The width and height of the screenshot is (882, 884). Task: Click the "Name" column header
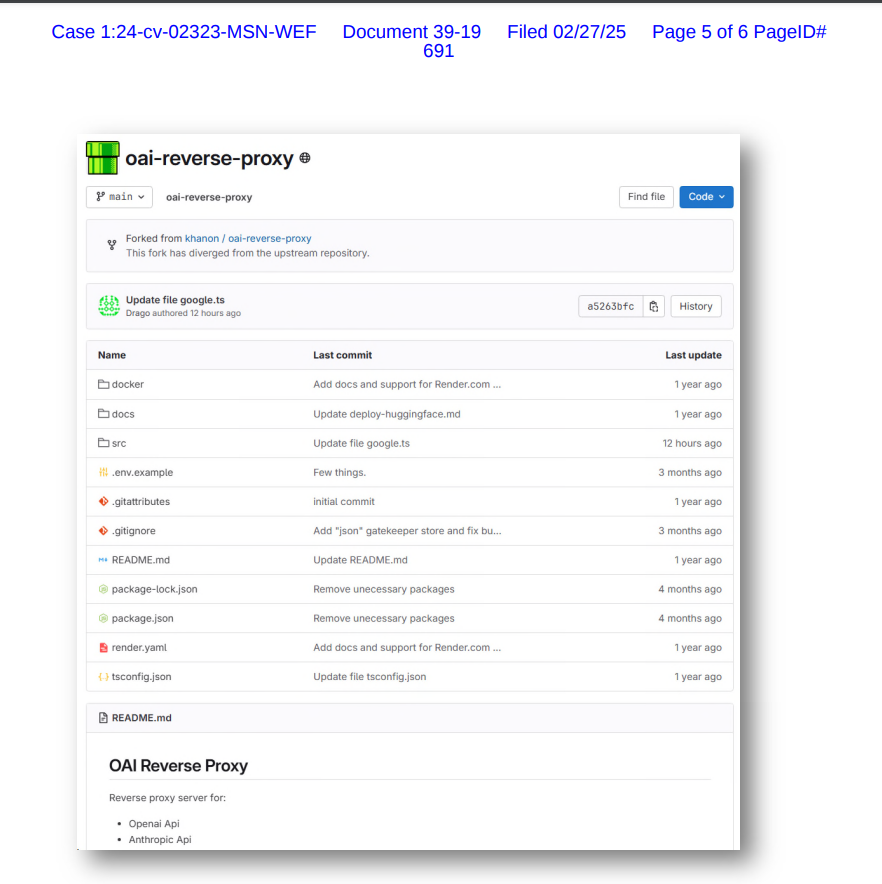click(x=112, y=355)
